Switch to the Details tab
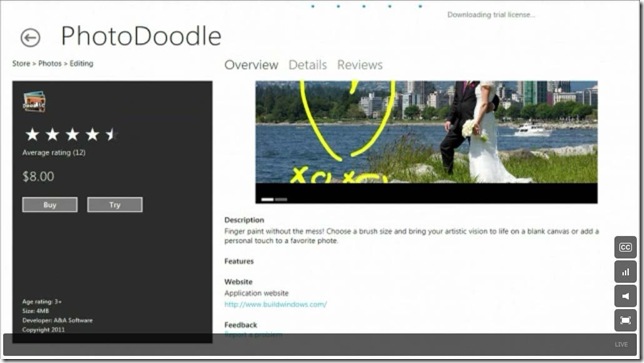Viewport: 644px width, 363px height. click(308, 65)
